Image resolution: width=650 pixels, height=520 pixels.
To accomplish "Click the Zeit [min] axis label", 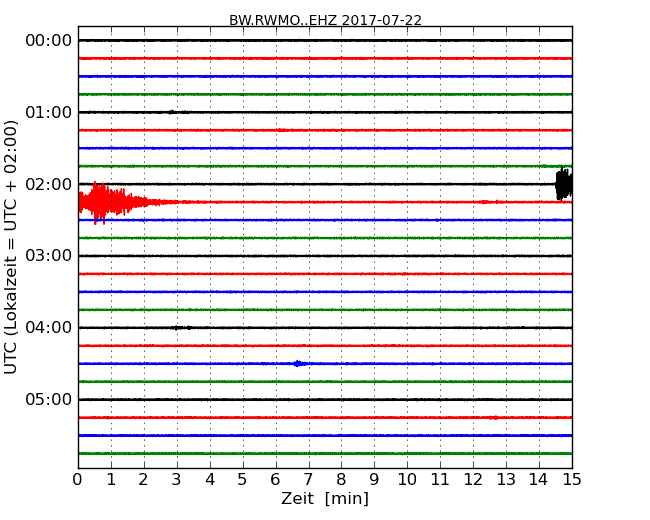I will [x=325, y=498].
